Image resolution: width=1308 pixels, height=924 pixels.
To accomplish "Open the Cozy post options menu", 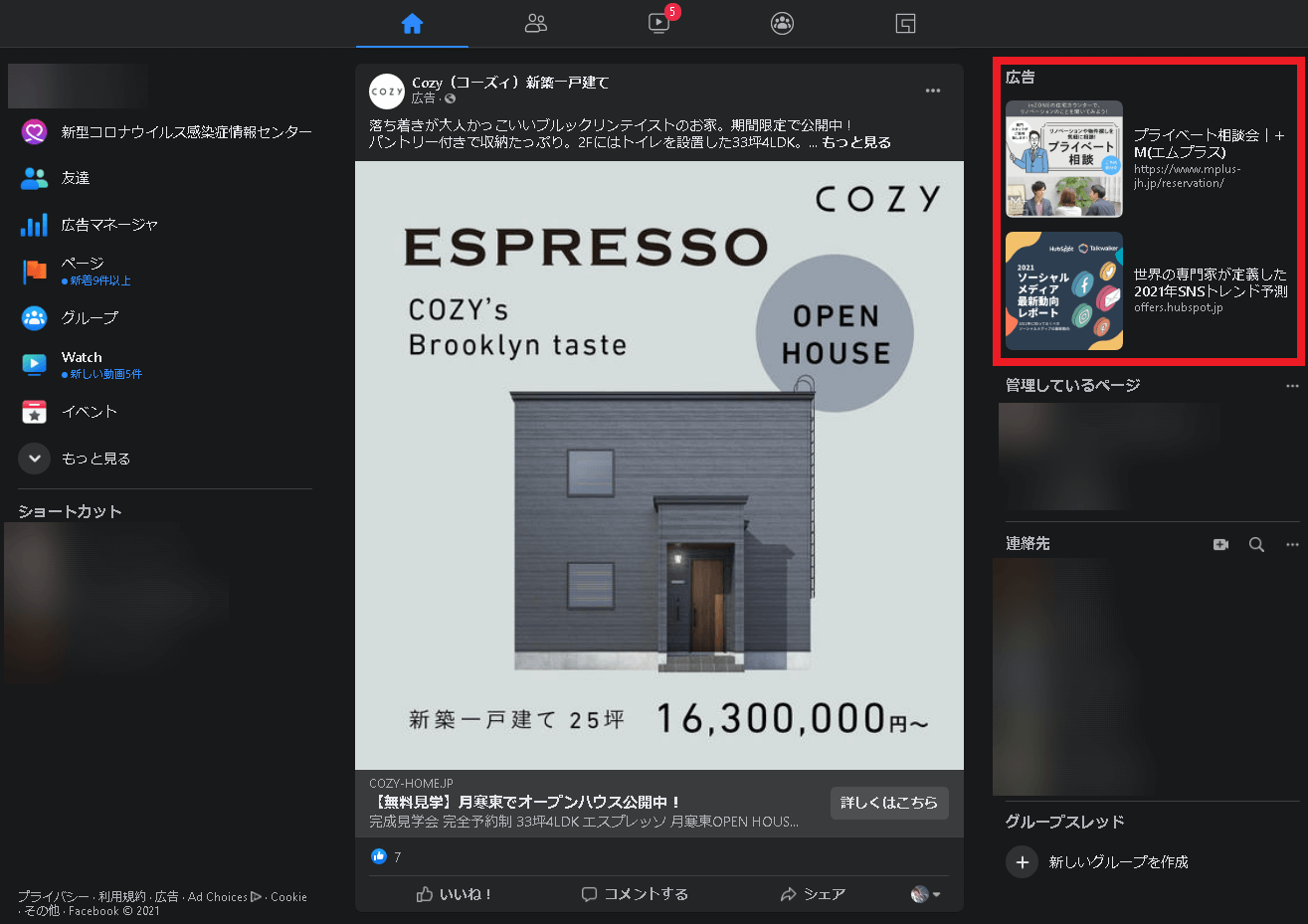I will click(x=933, y=91).
